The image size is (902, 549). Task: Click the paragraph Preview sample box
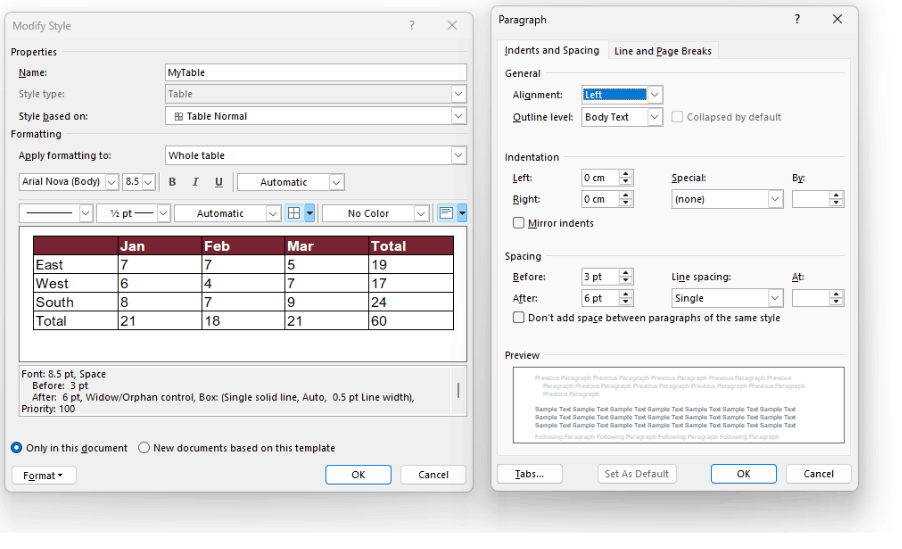(679, 405)
